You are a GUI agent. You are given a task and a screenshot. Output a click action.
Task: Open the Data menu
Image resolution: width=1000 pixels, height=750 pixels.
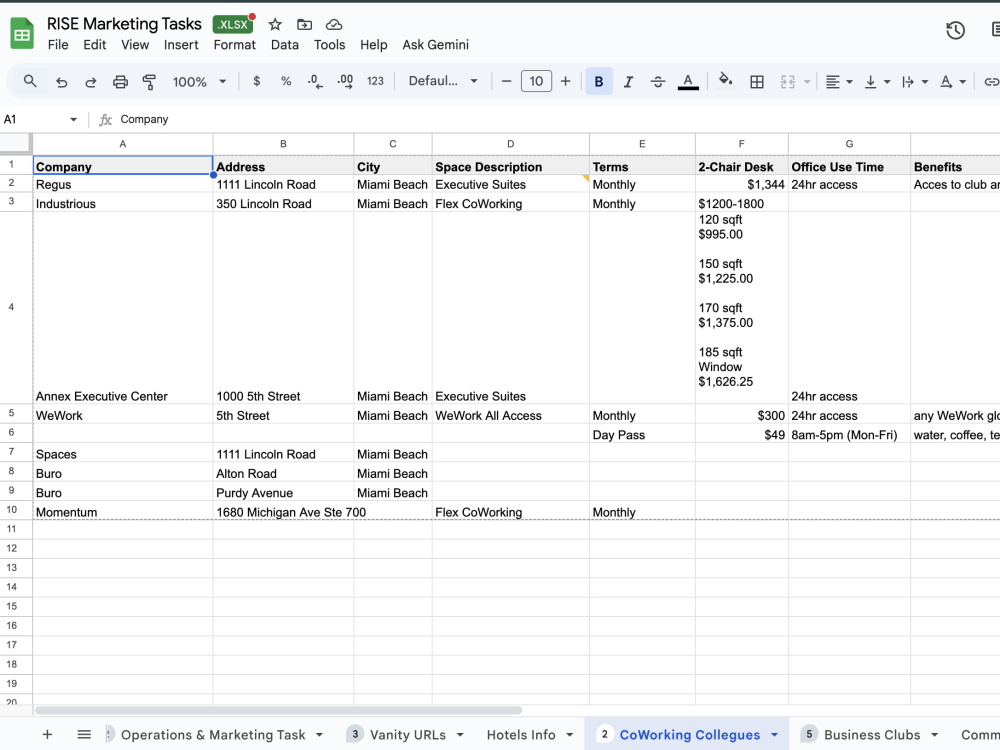pos(284,45)
